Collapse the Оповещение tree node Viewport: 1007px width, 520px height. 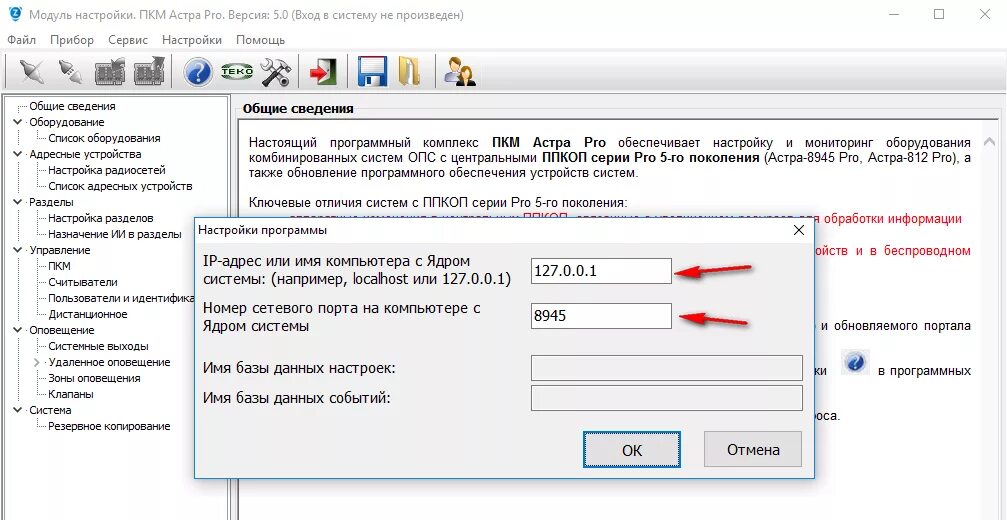[16, 330]
